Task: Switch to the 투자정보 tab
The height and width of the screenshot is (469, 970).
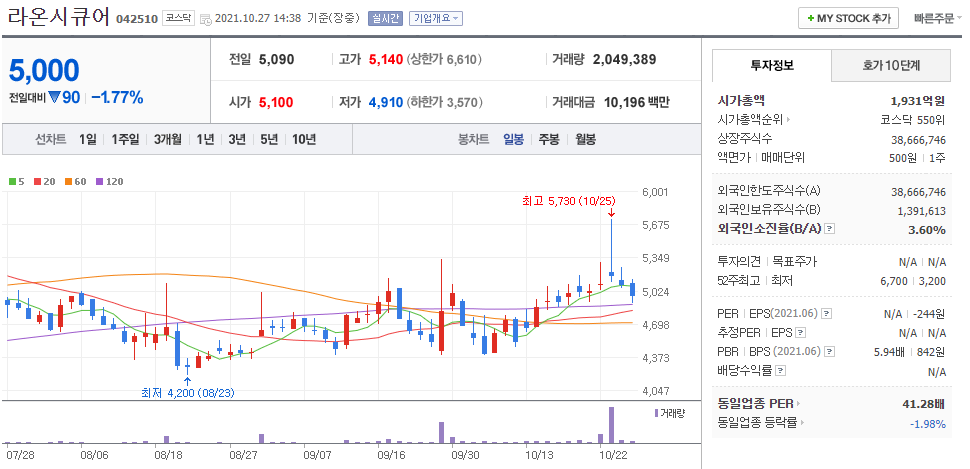Action: click(771, 65)
